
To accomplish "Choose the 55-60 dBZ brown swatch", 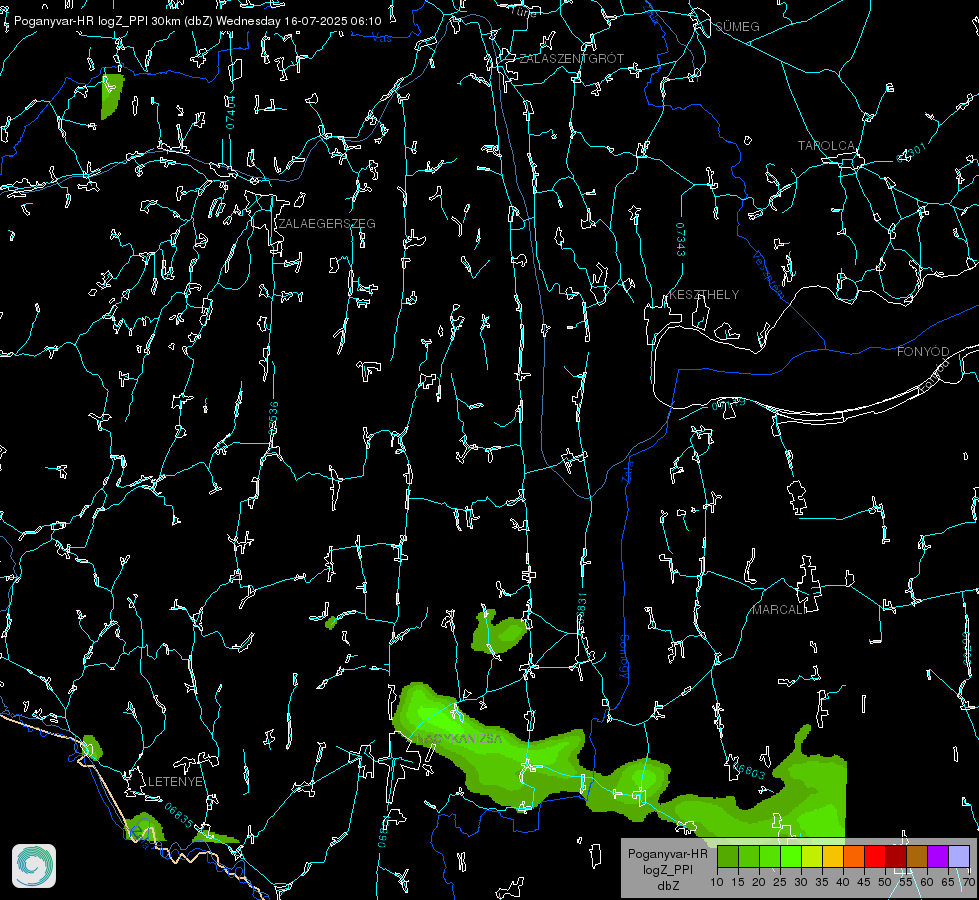I will pyautogui.click(x=917, y=856).
